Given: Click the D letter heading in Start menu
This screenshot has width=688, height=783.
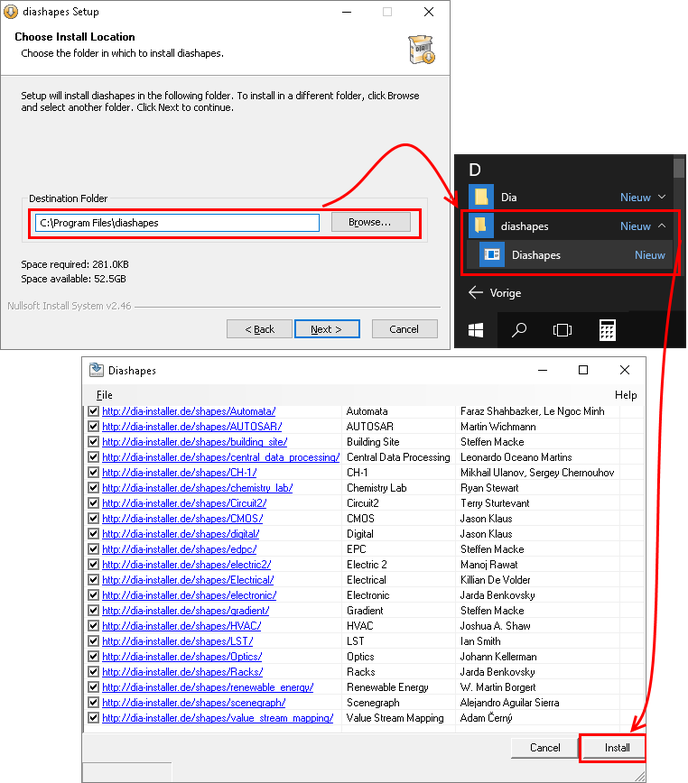Looking at the screenshot, I should pyautogui.click(x=475, y=170).
